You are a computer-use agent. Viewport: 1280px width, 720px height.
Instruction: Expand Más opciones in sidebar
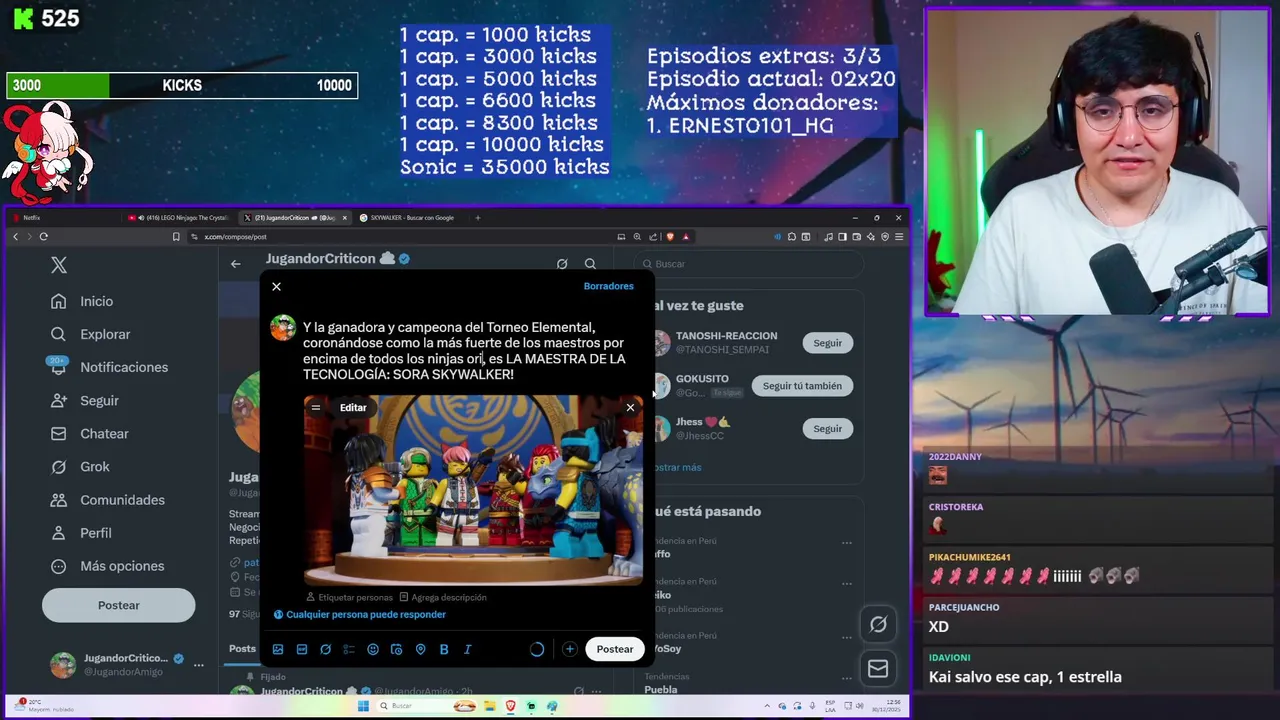pyautogui.click(x=108, y=566)
